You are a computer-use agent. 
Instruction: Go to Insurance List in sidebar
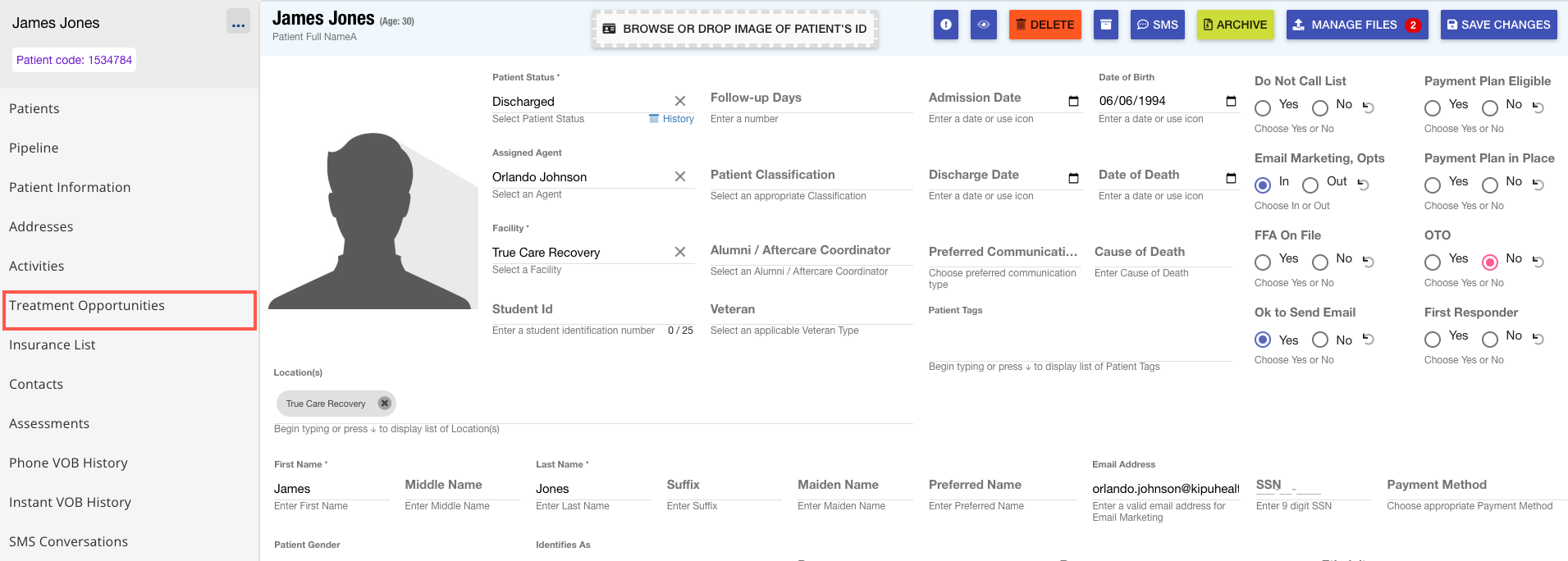(53, 345)
